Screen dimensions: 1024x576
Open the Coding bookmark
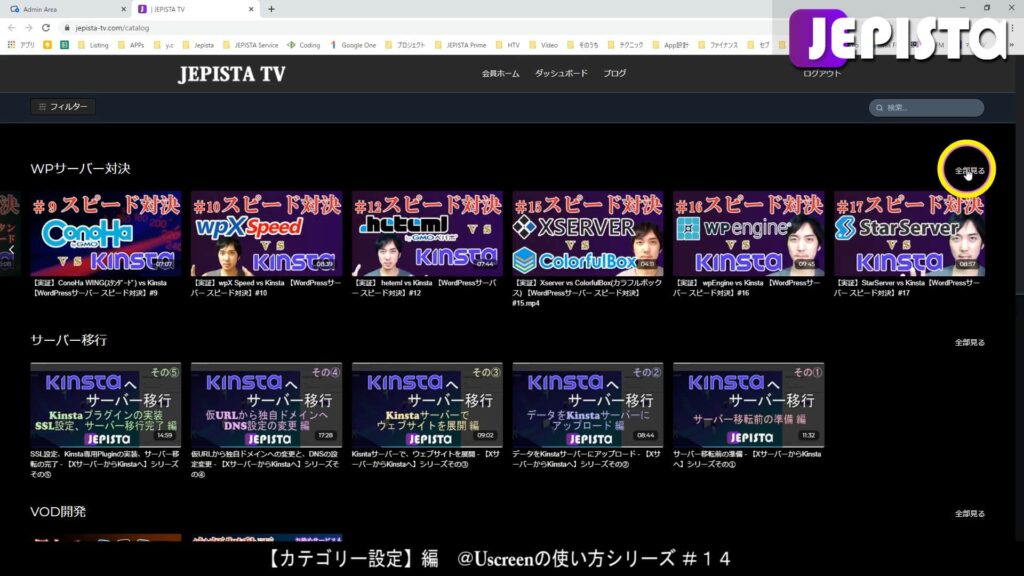pos(304,45)
